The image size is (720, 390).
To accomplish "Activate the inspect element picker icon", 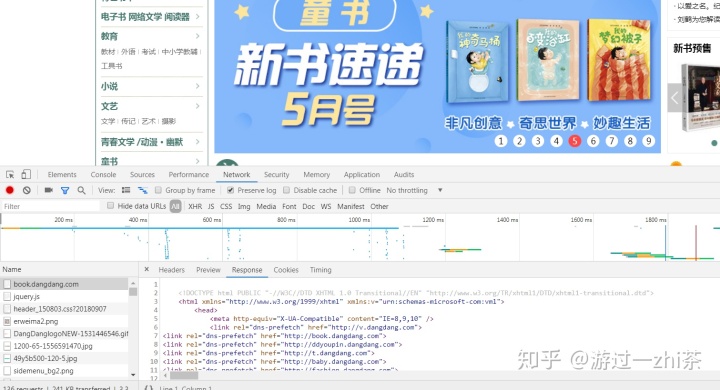I will click(x=10, y=175).
